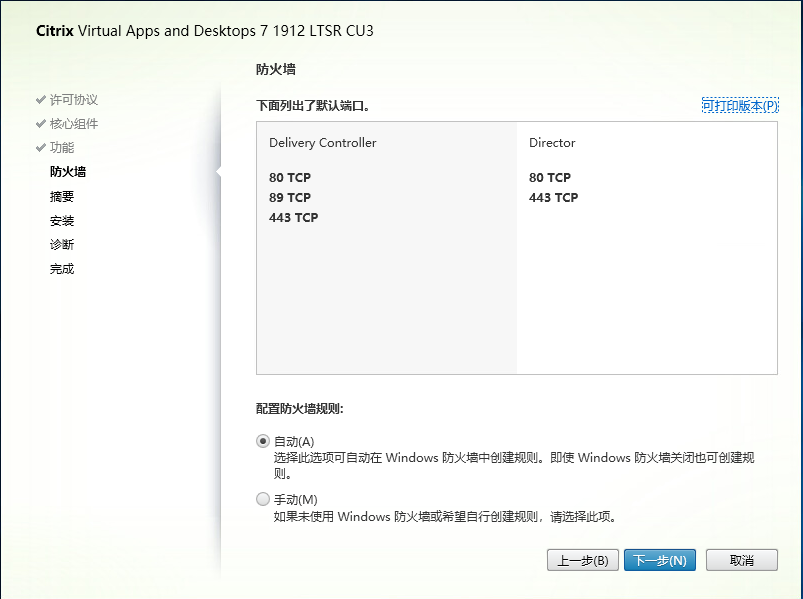Click the 功能 step checkmark icon

pyautogui.click(x=41, y=148)
